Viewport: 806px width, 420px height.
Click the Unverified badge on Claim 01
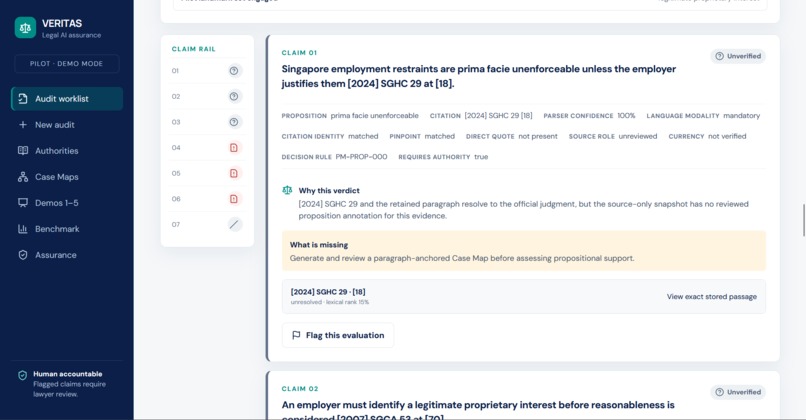click(x=738, y=56)
